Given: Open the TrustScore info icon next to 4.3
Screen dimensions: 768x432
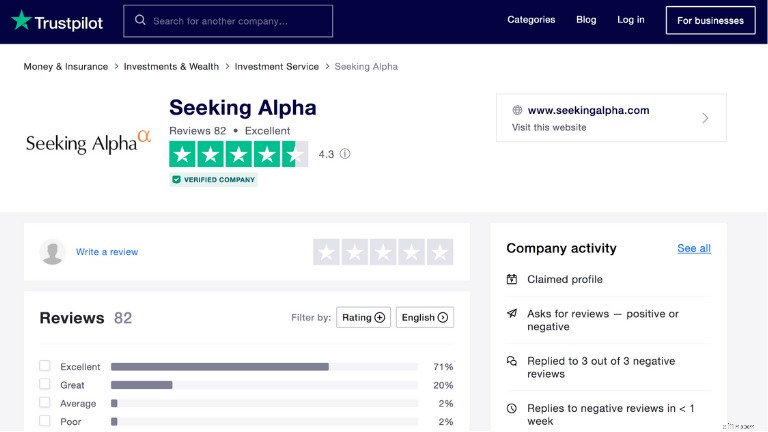Looking at the screenshot, I should pos(345,154).
